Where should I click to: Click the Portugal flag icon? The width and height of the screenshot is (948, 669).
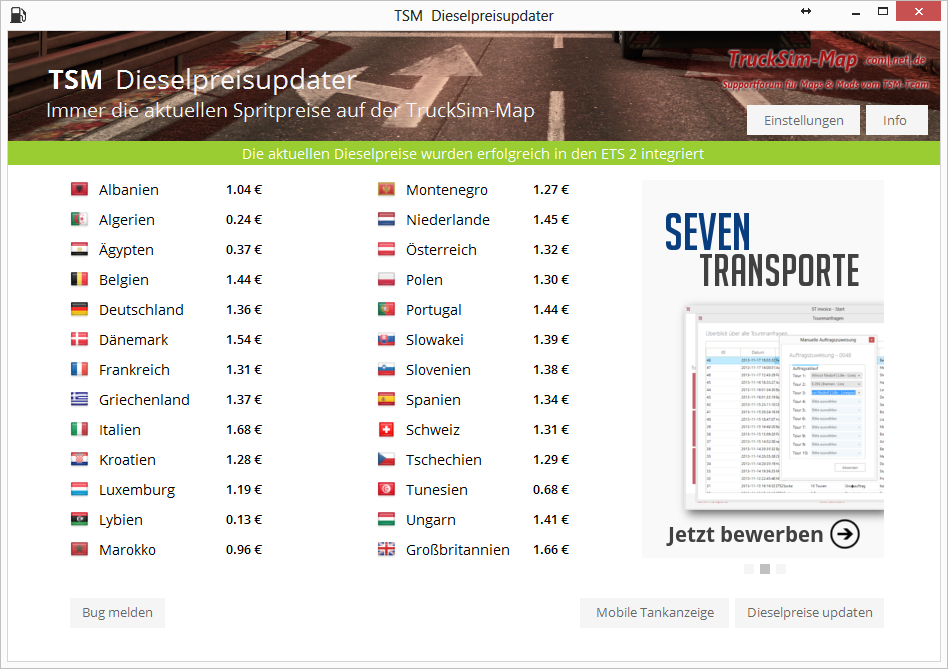coord(386,309)
